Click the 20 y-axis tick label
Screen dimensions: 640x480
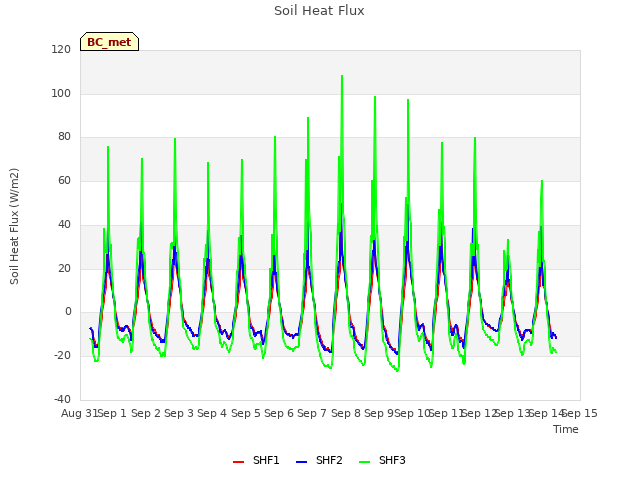click(x=64, y=269)
